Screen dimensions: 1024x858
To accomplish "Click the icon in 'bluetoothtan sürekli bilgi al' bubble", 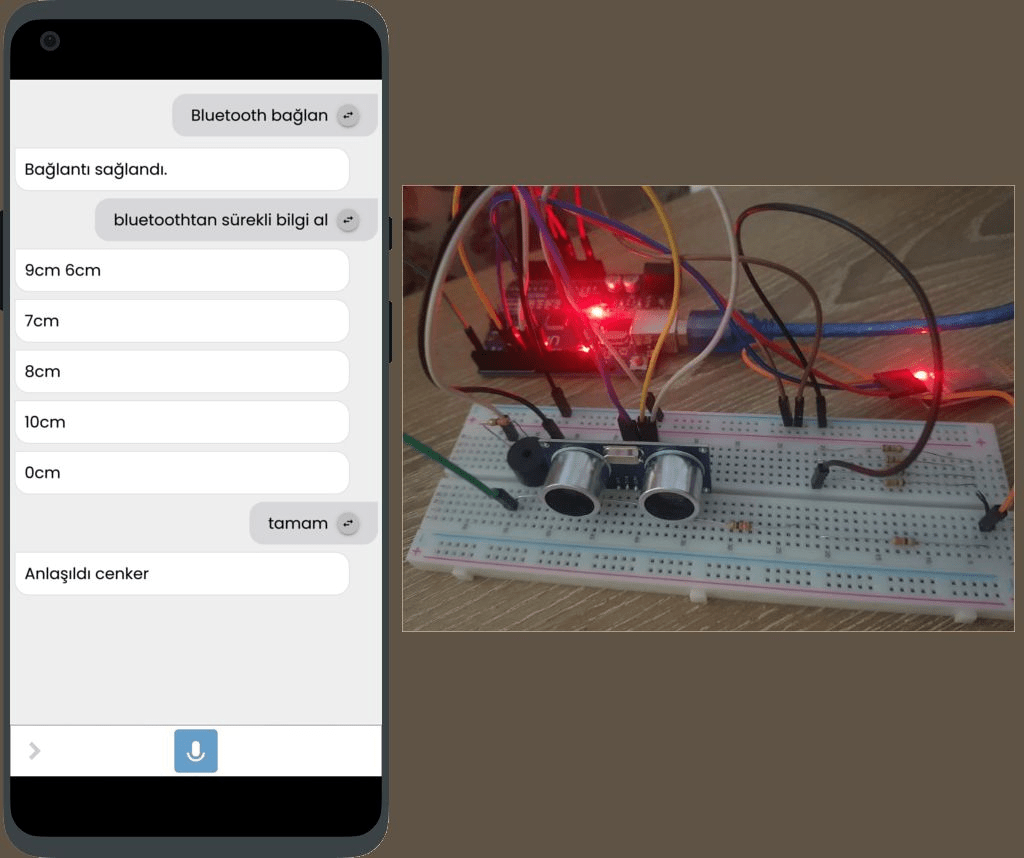I will [x=348, y=220].
